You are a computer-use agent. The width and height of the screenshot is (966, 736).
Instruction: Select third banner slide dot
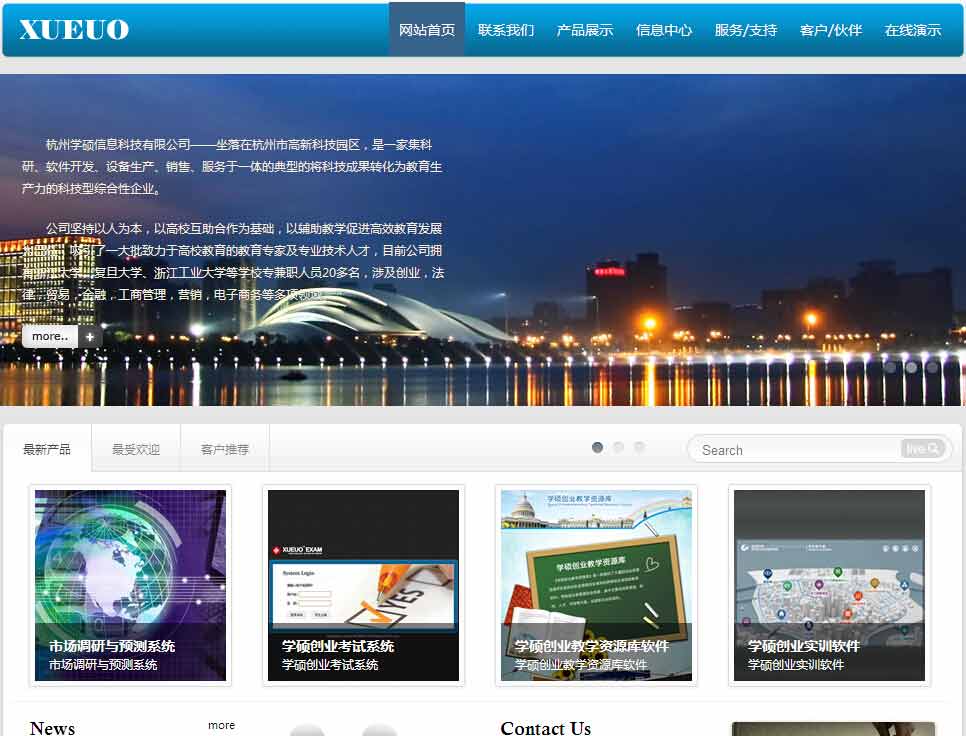point(932,367)
